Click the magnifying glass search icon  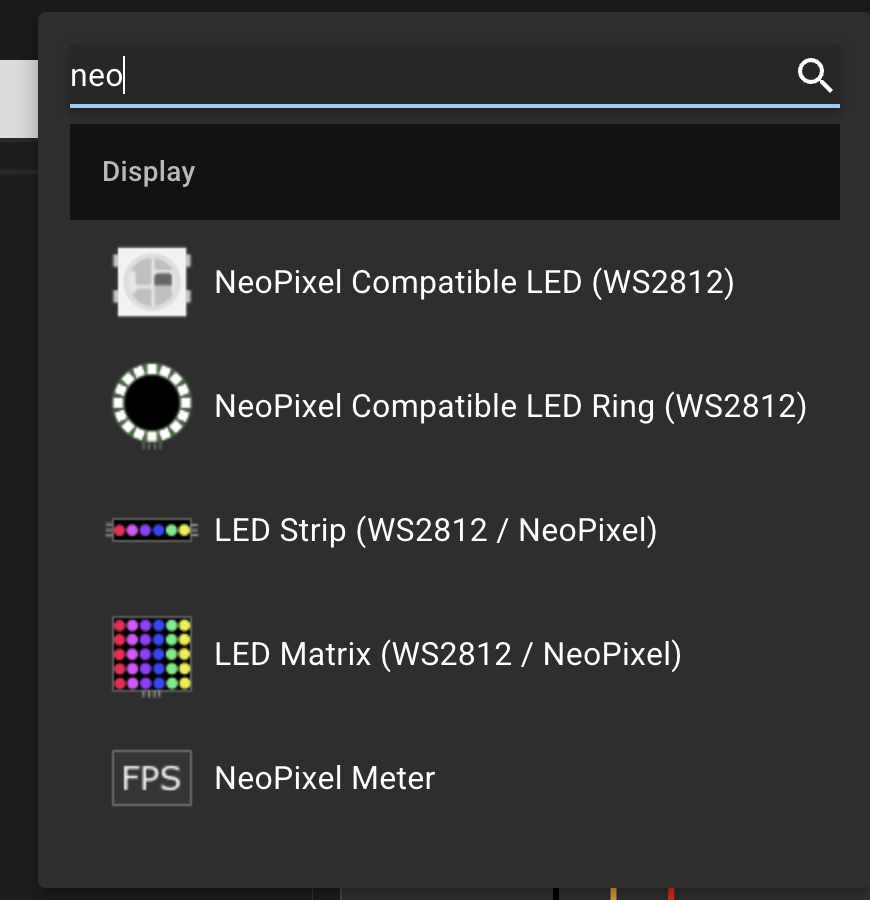click(815, 75)
